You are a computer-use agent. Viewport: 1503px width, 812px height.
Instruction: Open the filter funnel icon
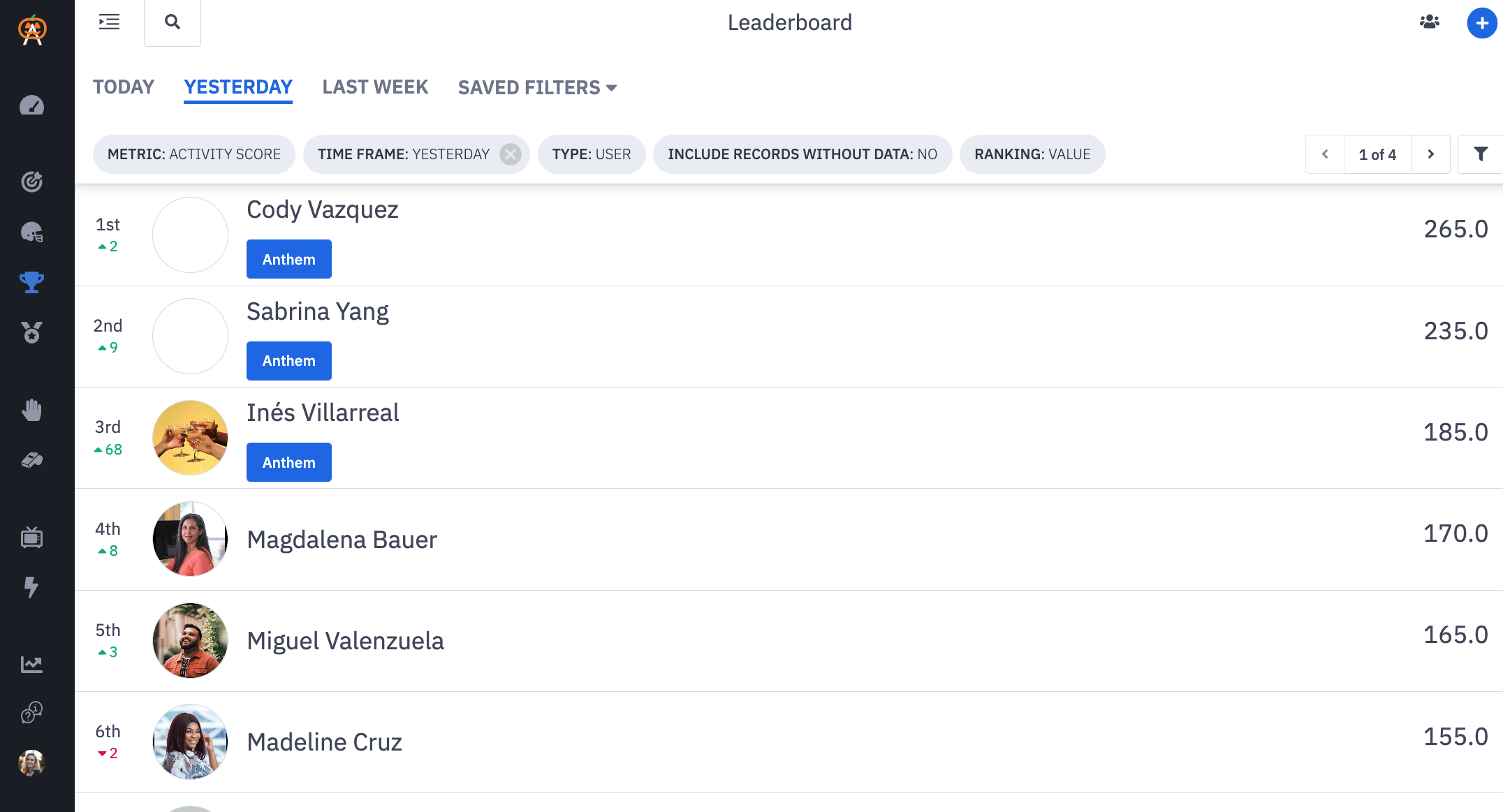(x=1481, y=154)
